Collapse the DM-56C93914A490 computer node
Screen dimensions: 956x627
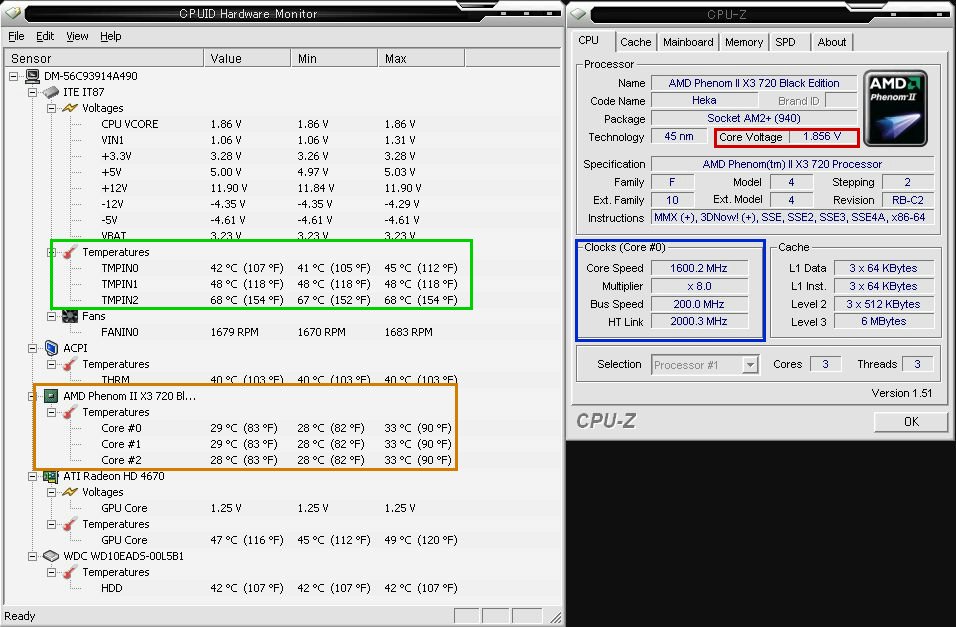pos(13,76)
